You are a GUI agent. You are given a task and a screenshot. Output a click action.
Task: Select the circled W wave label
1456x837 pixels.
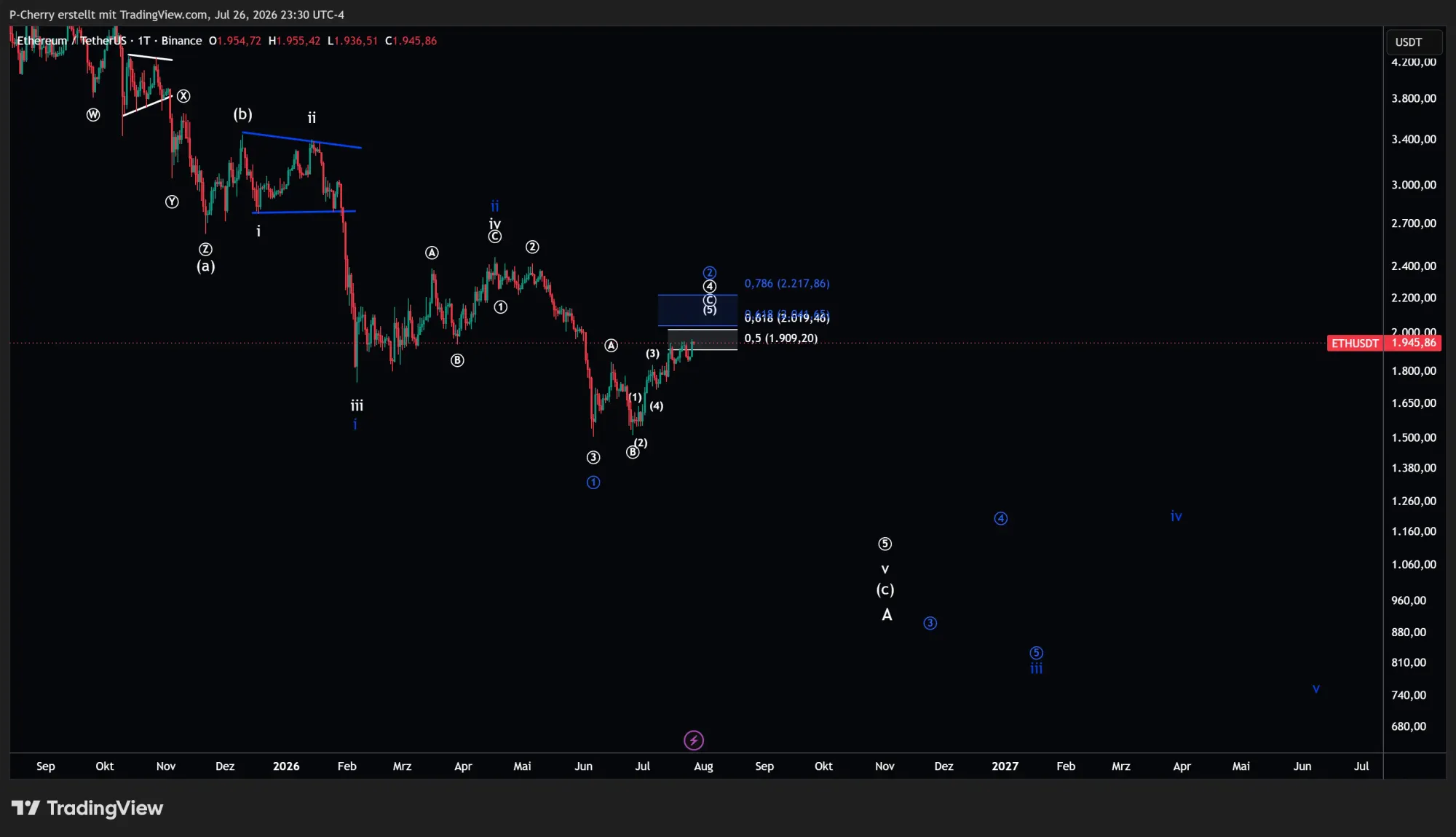tap(93, 114)
